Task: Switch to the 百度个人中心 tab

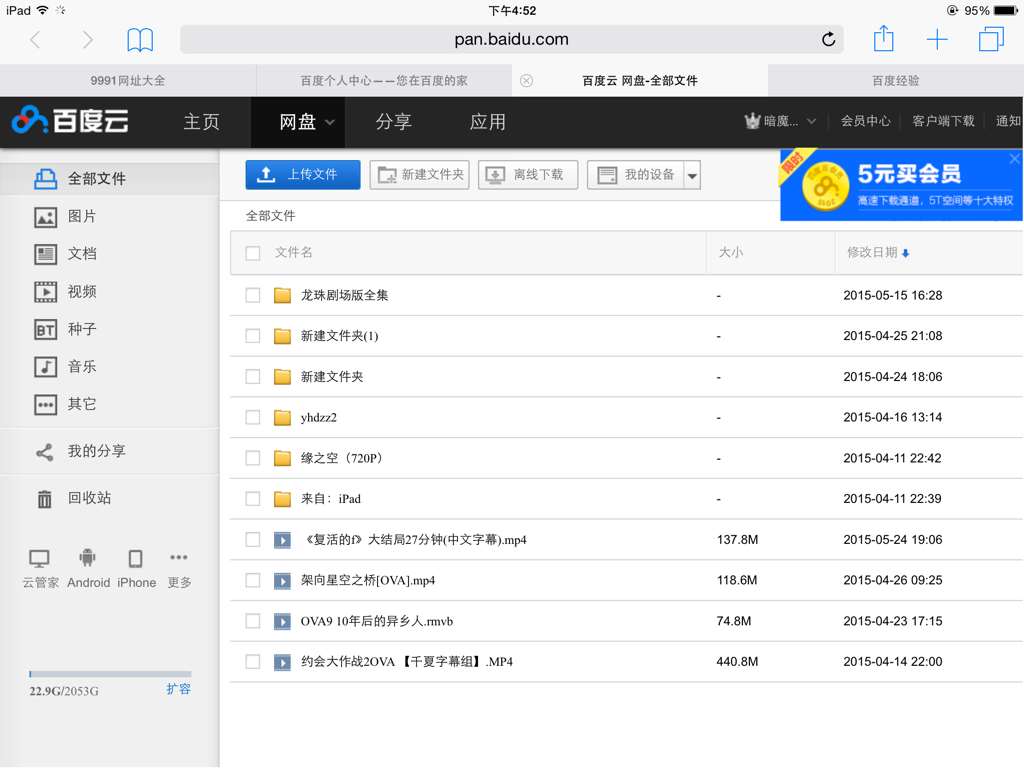Action: [384, 80]
